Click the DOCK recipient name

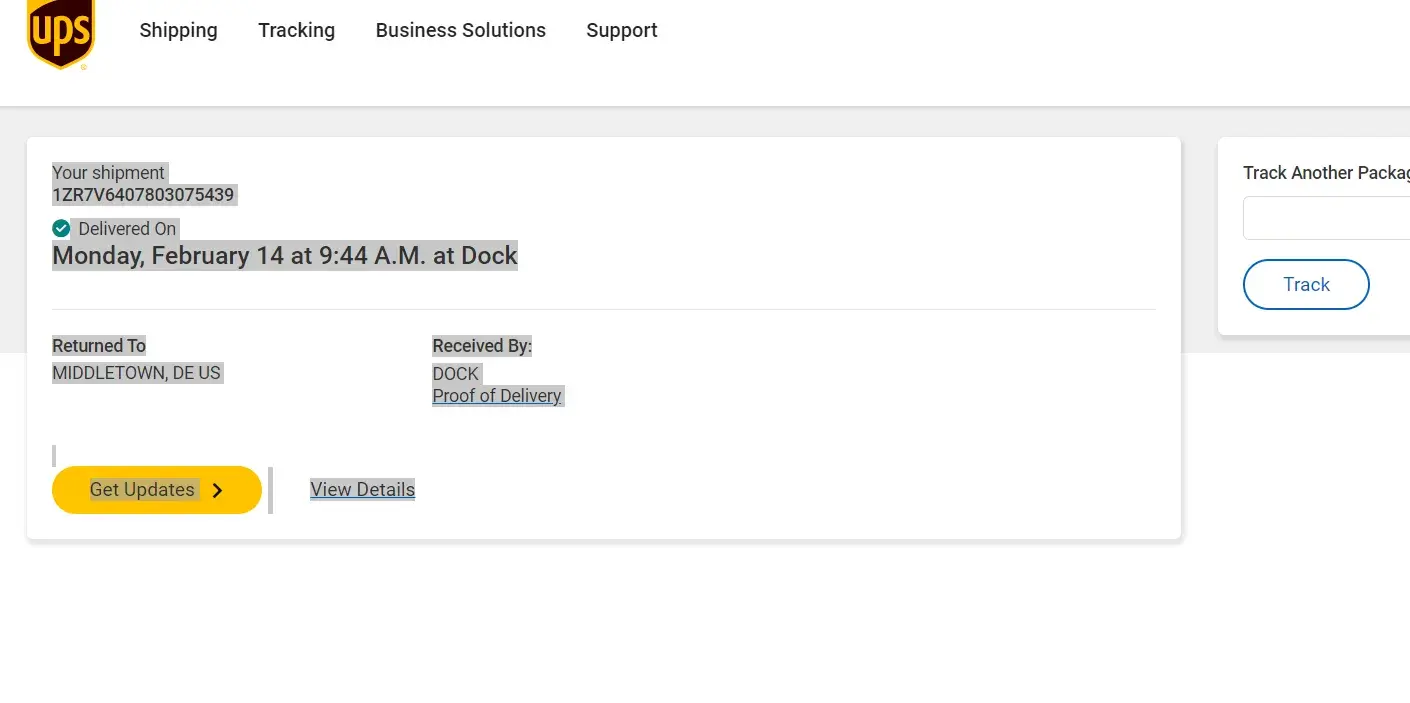coord(455,374)
